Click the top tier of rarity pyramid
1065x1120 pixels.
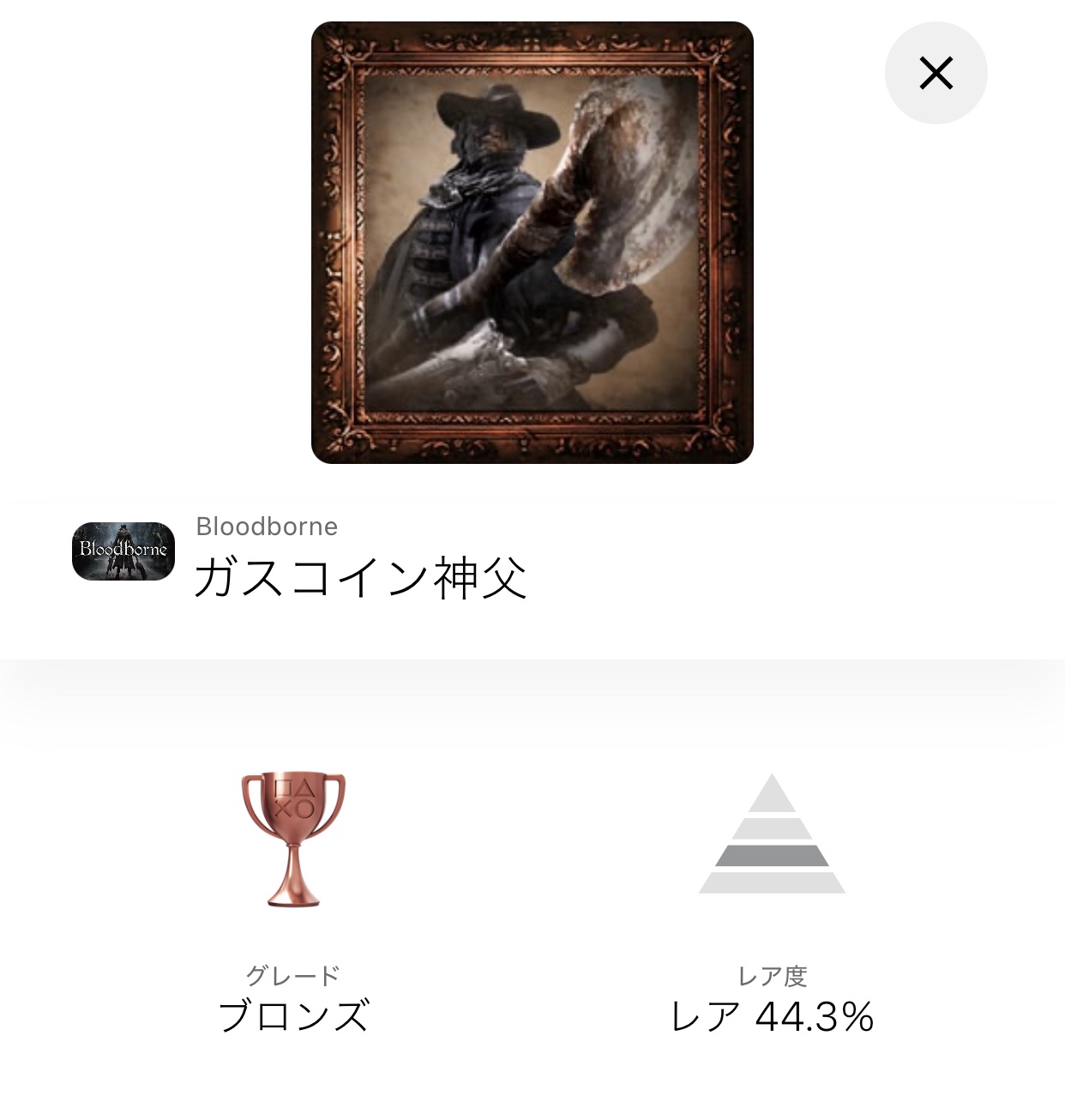[x=772, y=795]
